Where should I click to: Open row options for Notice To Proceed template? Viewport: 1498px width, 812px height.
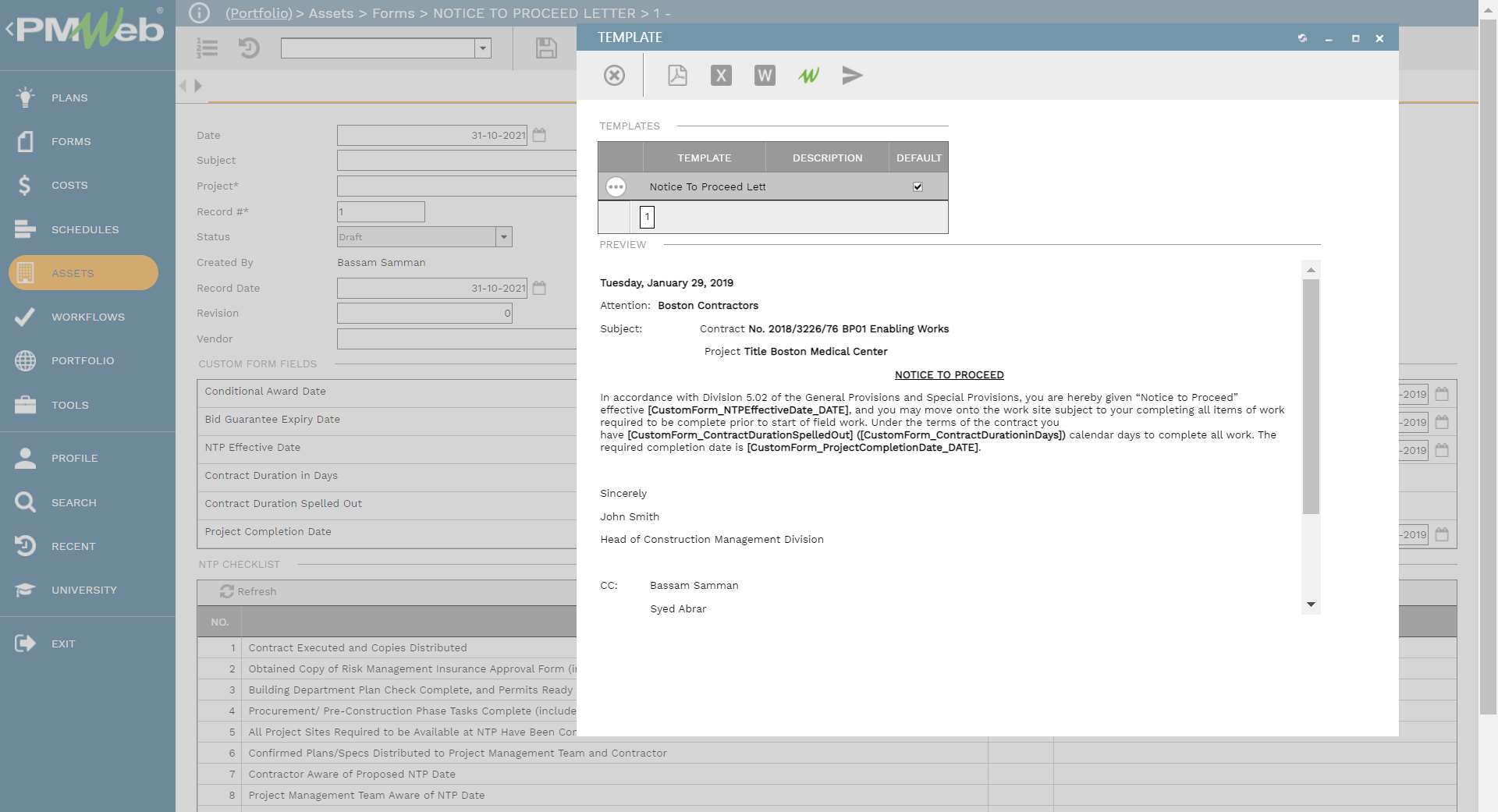click(617, 186)
